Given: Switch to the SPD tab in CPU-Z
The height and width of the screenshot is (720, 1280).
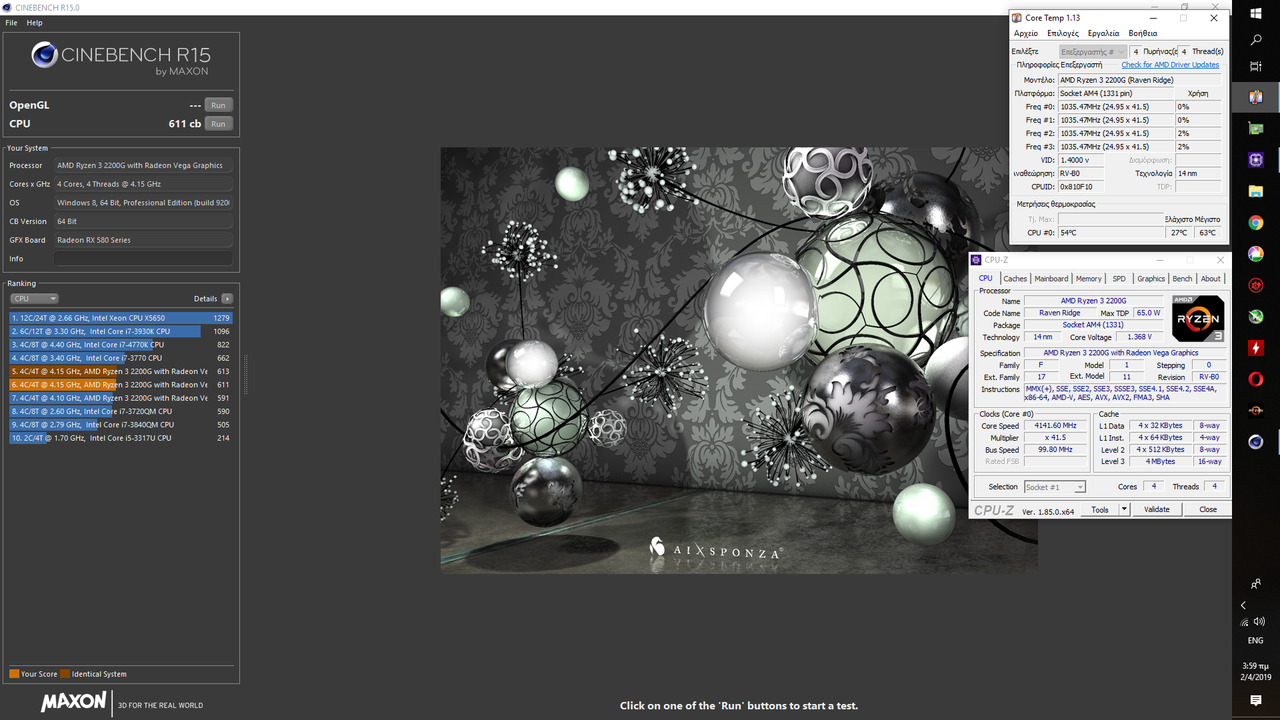Looking at the screenshot, I should (x=1119, y=279).
